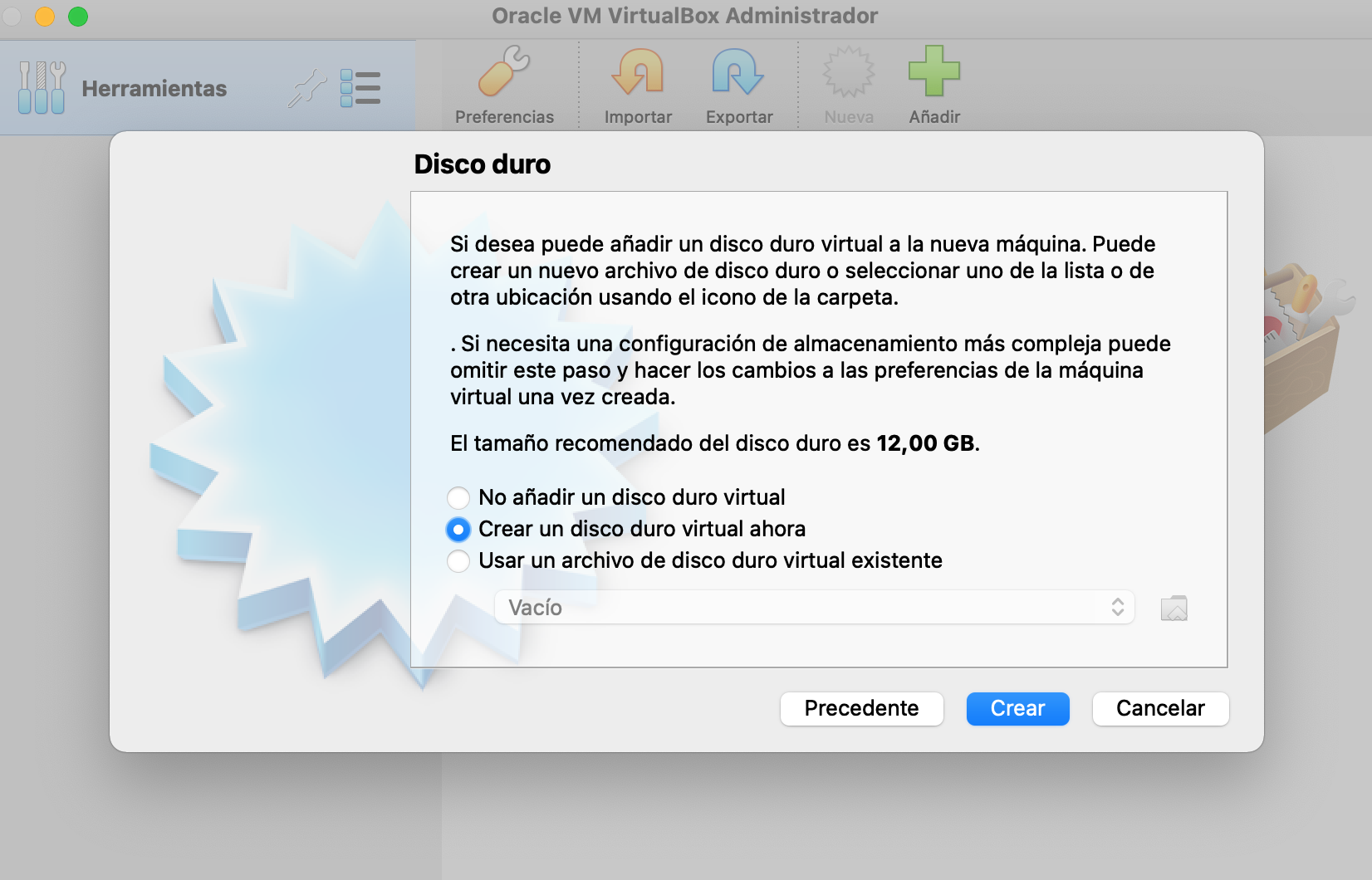Open the list menu icon beside Herramientas
The width and height of the screenshot is (1372, 880).
(x=360, y=88)
